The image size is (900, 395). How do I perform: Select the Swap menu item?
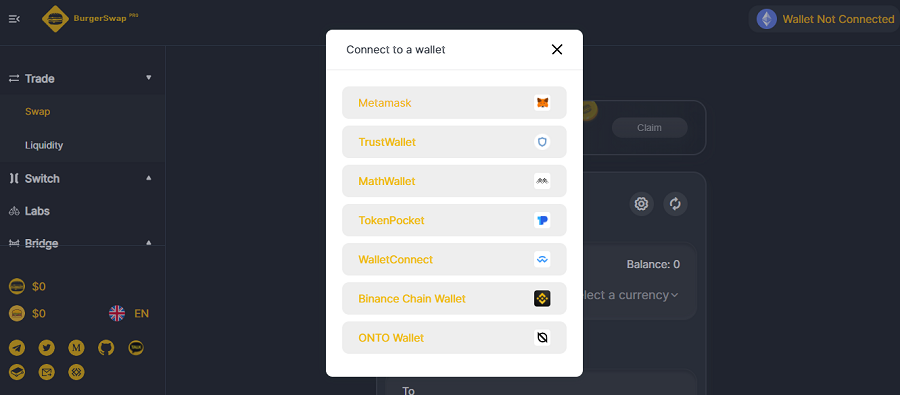(37, 111)
